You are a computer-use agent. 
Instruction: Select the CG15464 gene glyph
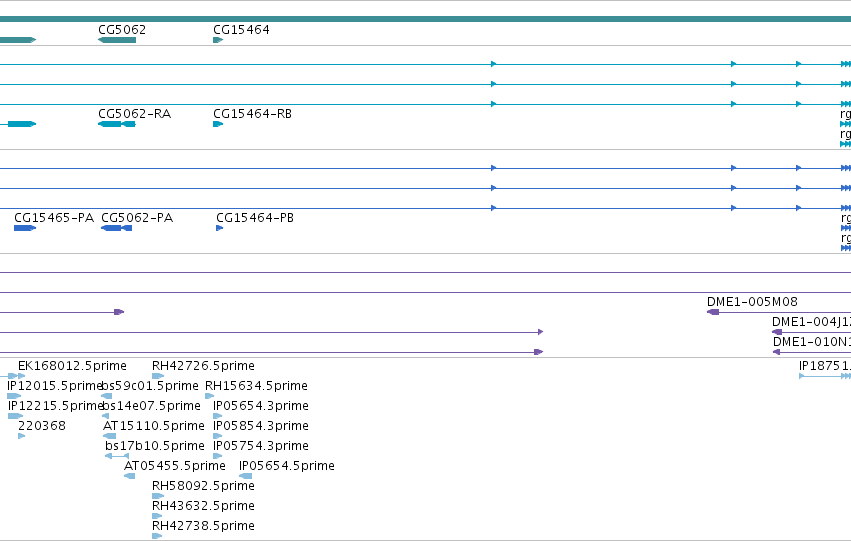(x=218, y=40)
